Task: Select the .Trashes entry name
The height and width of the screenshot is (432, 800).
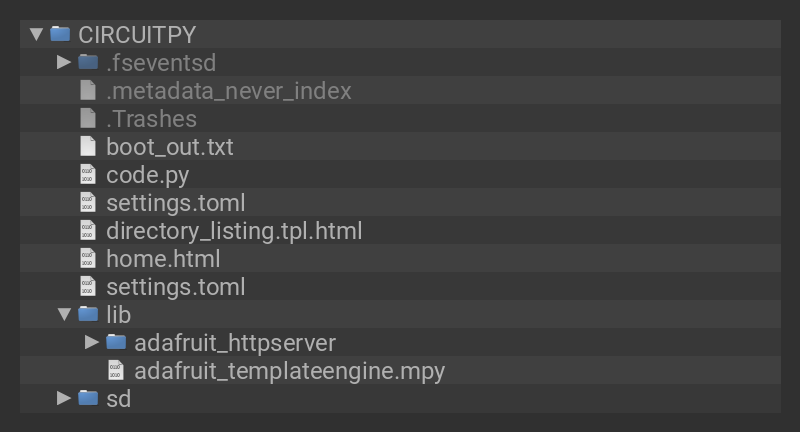Action: 151,119
